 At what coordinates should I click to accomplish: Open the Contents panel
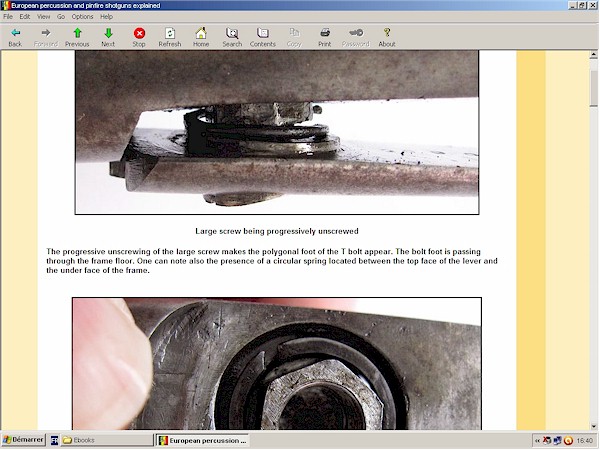263,33
